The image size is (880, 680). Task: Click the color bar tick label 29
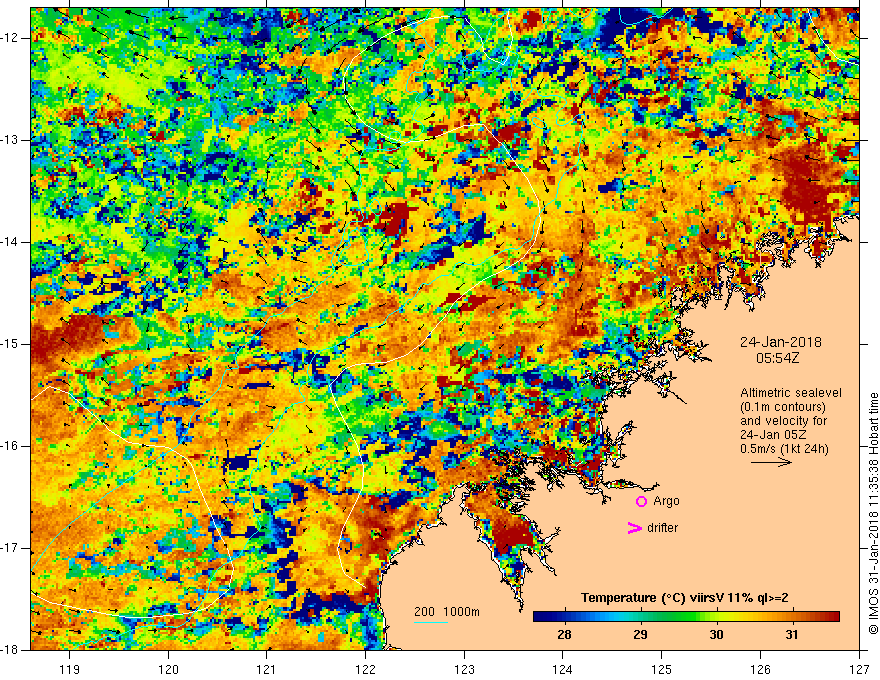pyautogui.click(x=640, y=635)
